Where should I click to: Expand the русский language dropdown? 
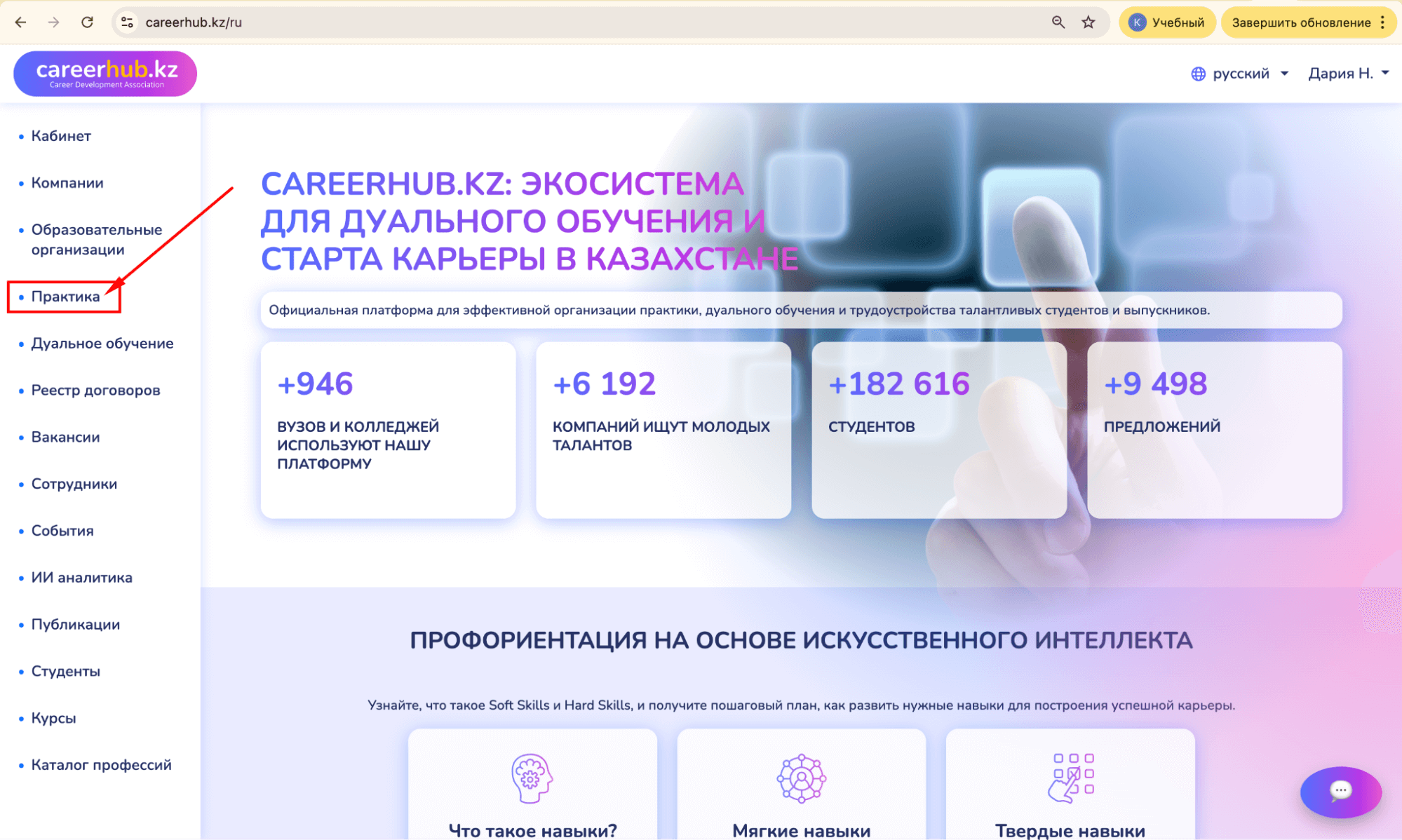pos(1240,74)
